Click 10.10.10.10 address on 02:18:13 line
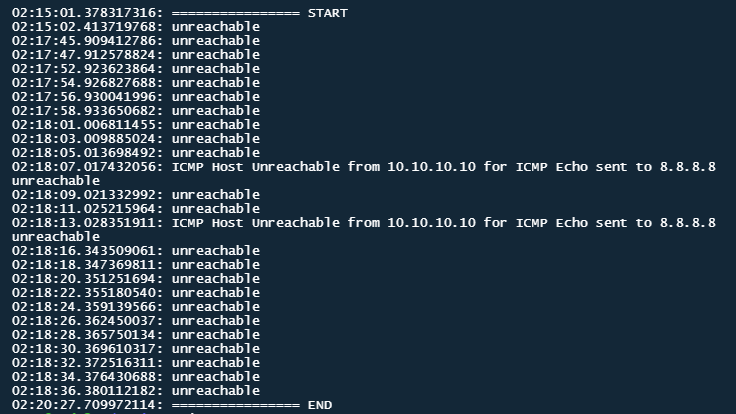The height and width of the screenshot is (414, 736). pyautogui.click(x=431, y=222)
